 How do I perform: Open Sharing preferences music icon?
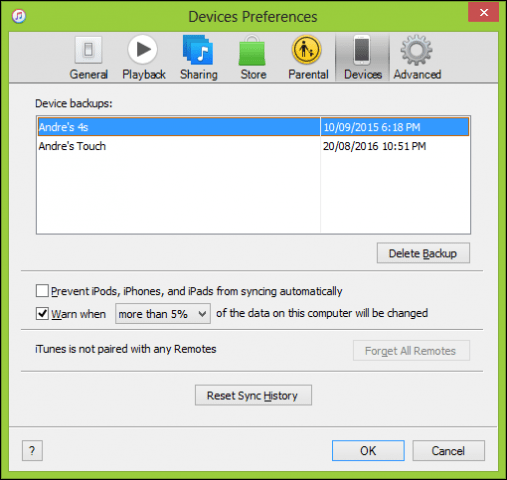pos(198,50)
